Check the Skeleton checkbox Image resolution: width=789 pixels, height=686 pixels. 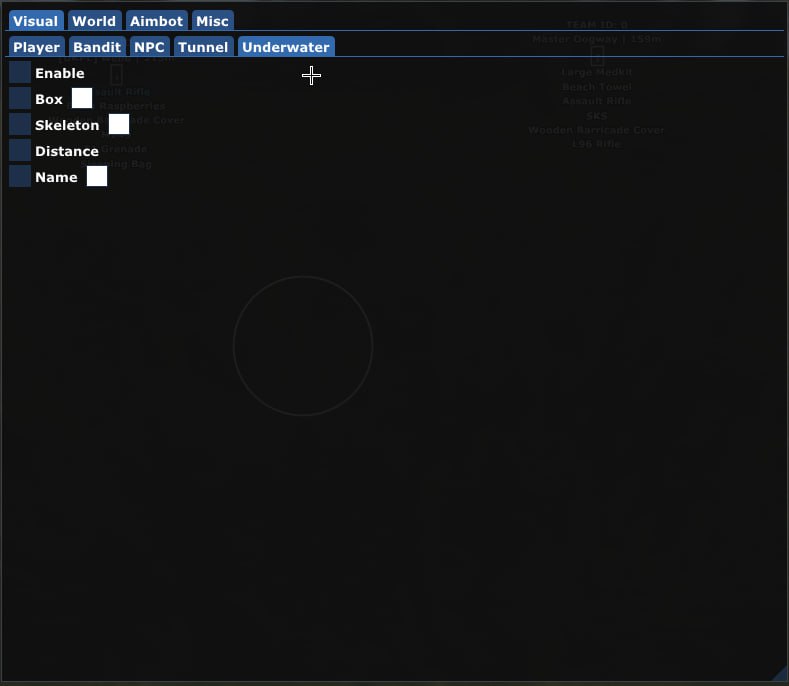coord(20,124)
